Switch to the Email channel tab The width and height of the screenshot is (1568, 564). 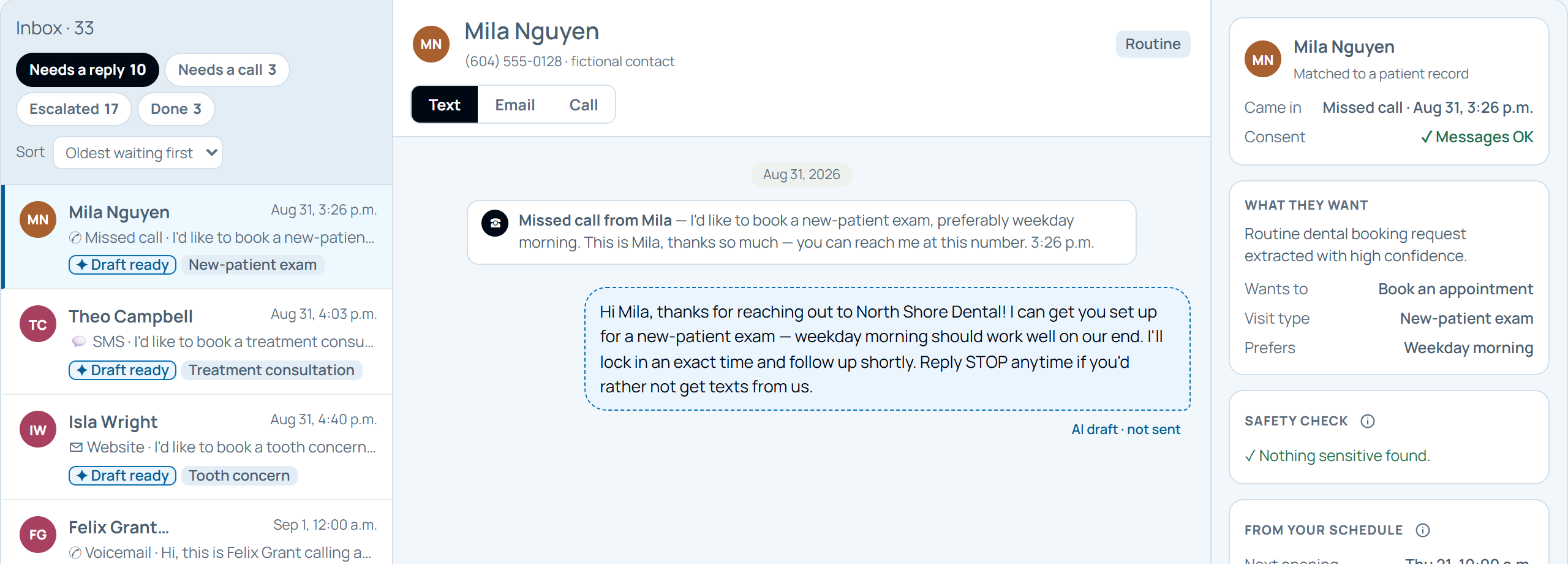pos(515,105)
